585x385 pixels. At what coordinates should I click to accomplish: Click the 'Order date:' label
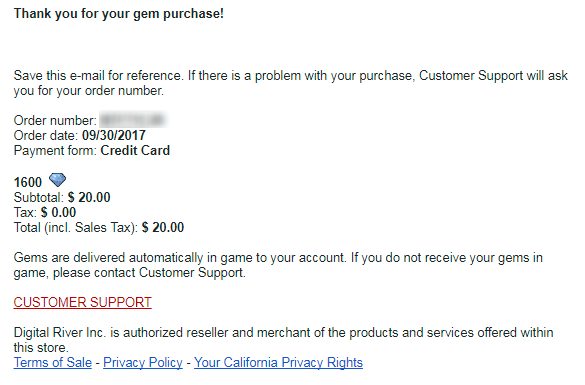[x=46, y=135]
